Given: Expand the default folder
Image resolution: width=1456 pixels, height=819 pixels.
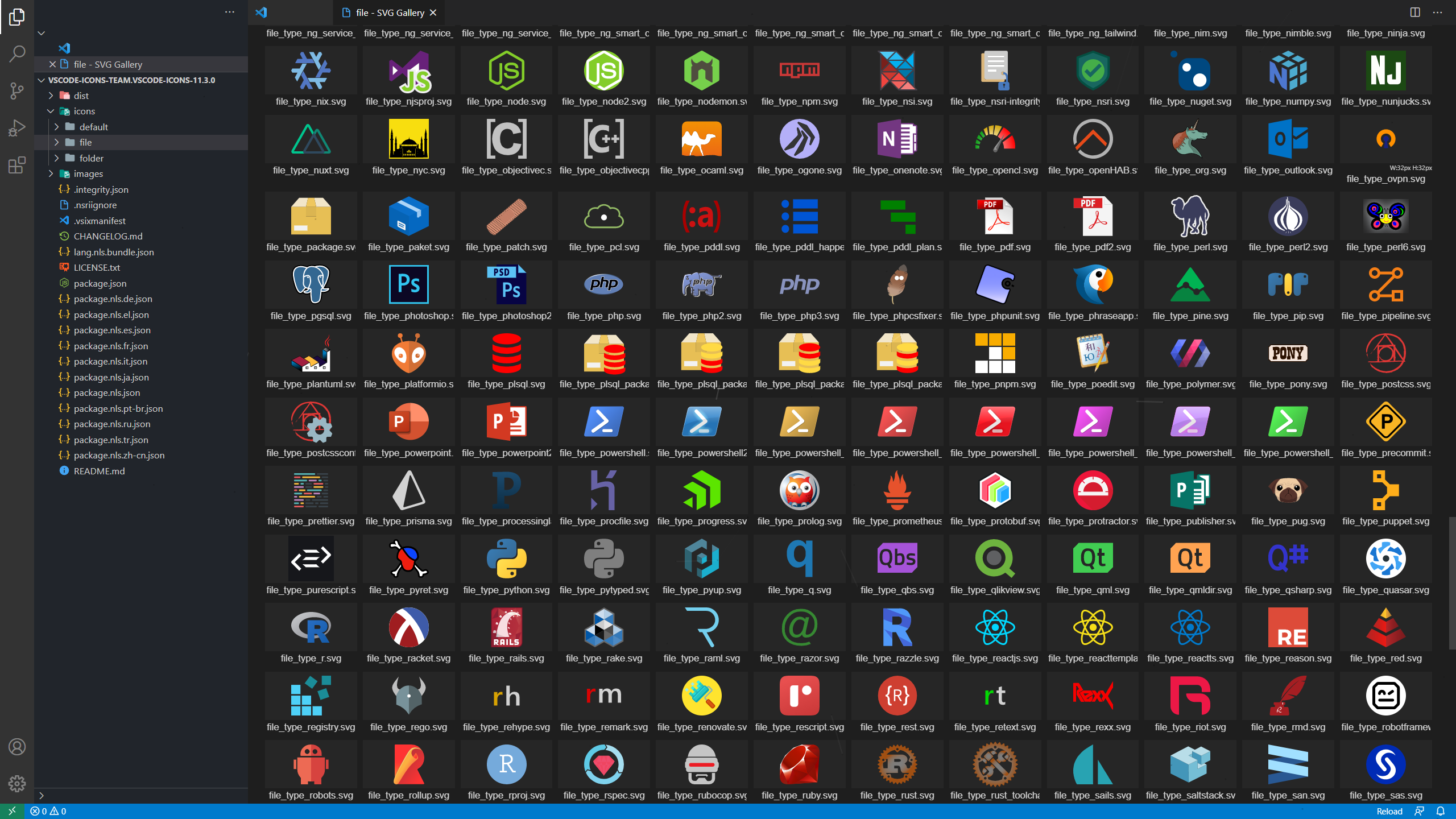Looking at the screenshot, I should 56,127.
